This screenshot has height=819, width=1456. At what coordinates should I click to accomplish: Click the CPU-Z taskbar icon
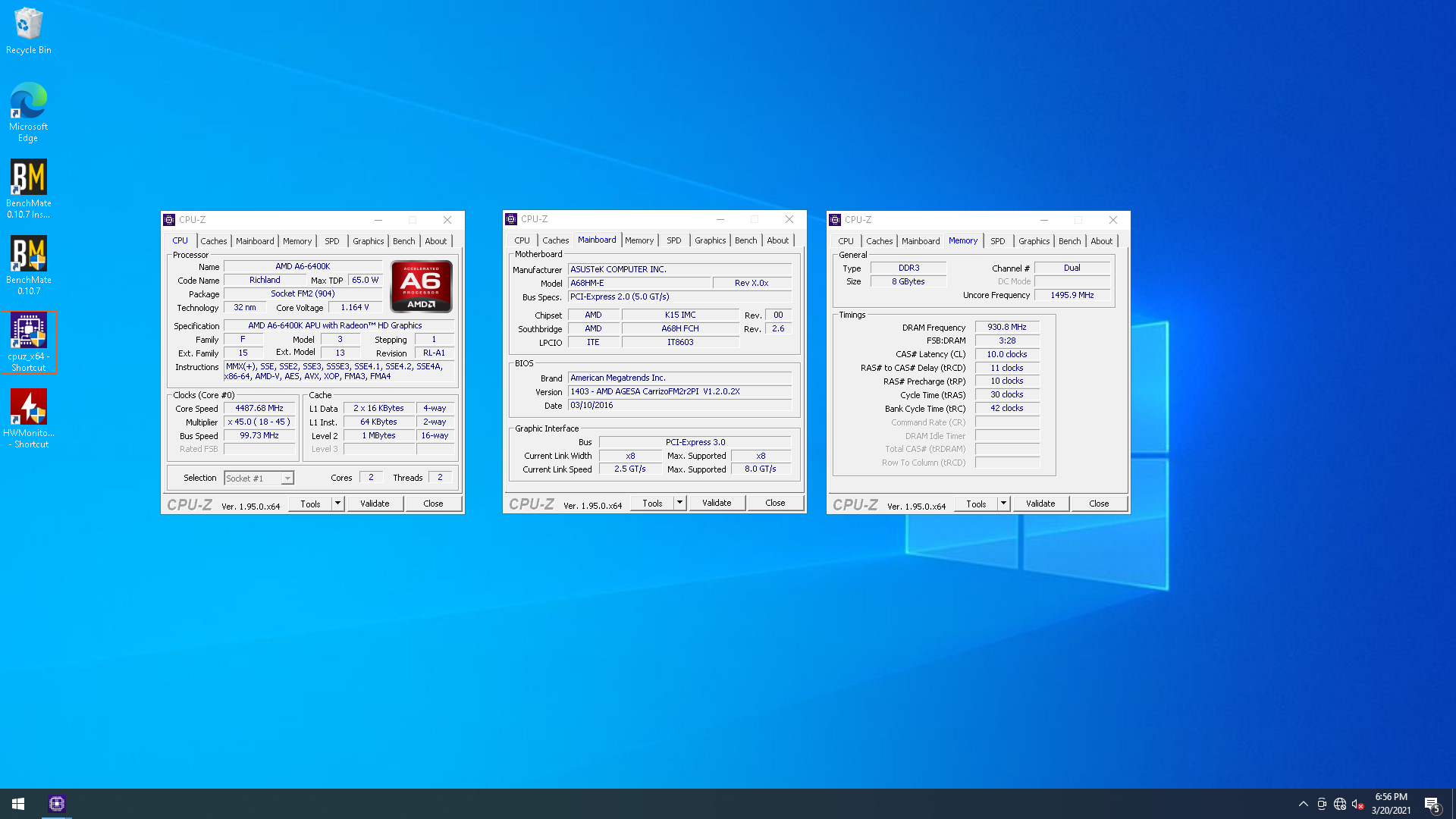click(57, 804)
